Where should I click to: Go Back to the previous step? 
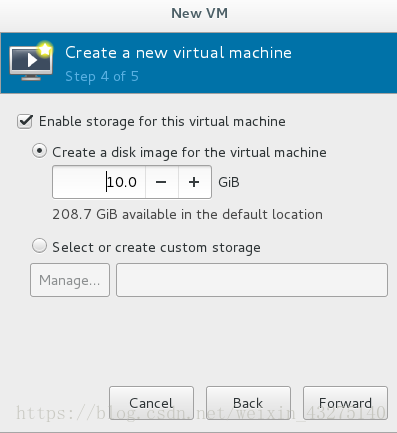click(x=248, y=403)
